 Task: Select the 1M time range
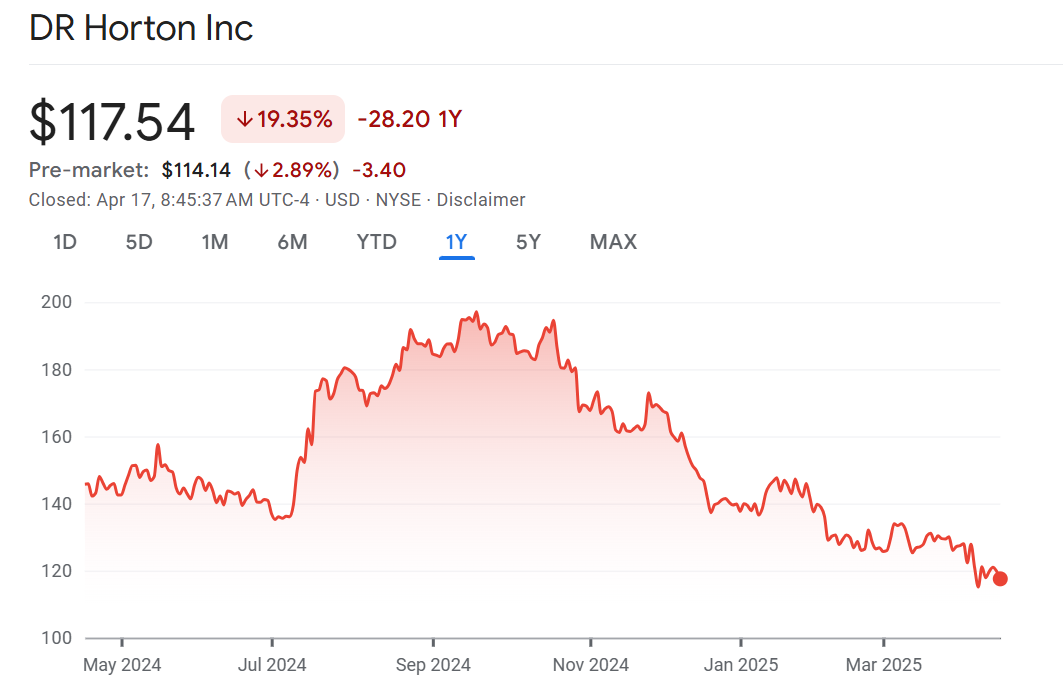pyautogui.click(x=214, y=242)
